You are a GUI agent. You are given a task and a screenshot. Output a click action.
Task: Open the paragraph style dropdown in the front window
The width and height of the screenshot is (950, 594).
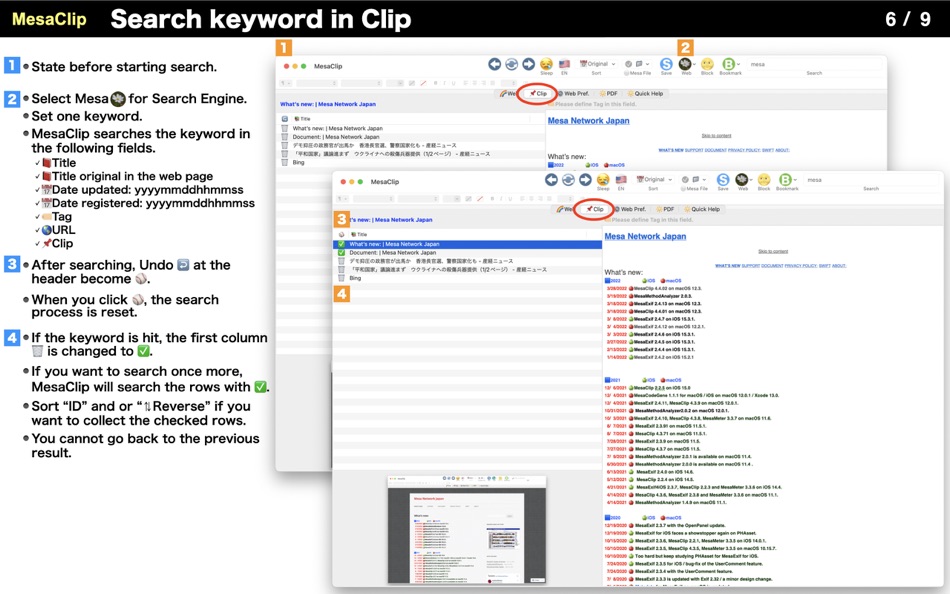[342, 199]
